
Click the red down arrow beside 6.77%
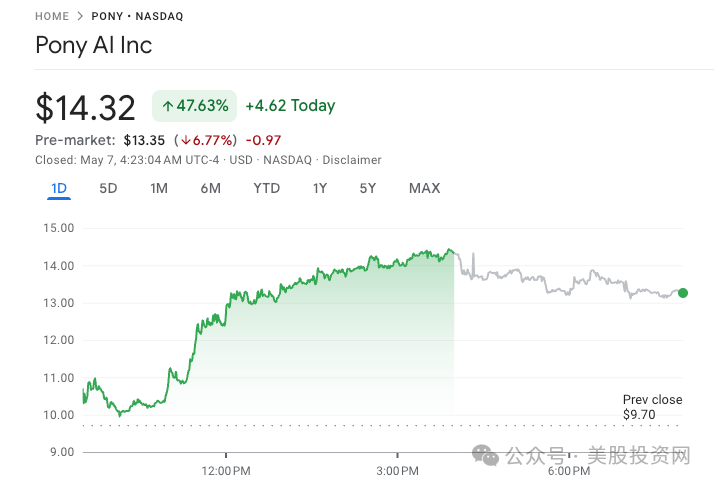point(186,140)
